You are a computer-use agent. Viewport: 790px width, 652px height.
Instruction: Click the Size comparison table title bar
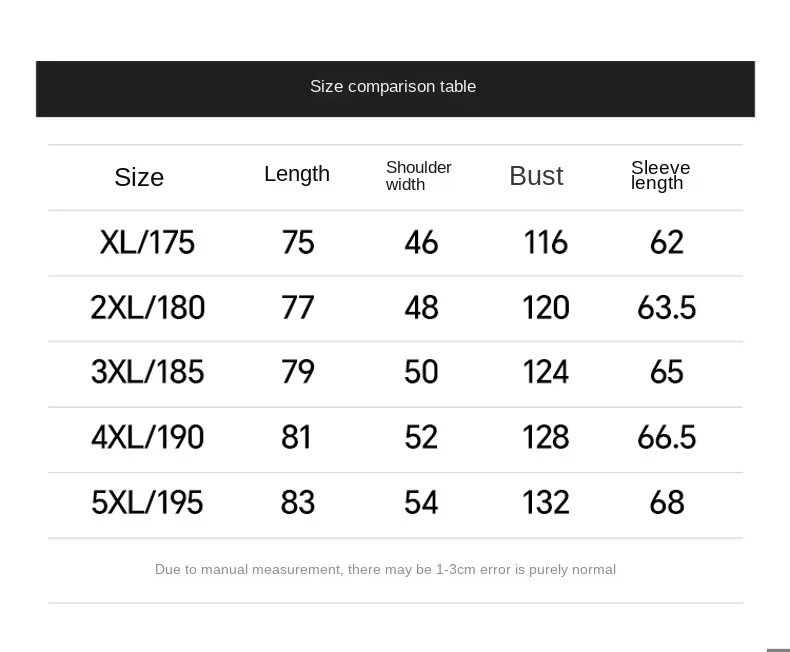[394, 88]
